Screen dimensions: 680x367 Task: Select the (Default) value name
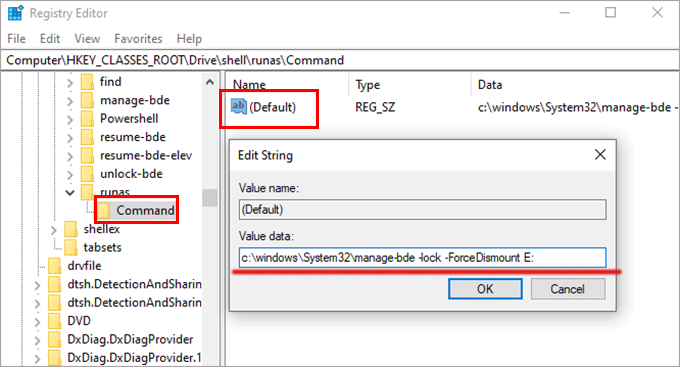(x=272, y=107)
